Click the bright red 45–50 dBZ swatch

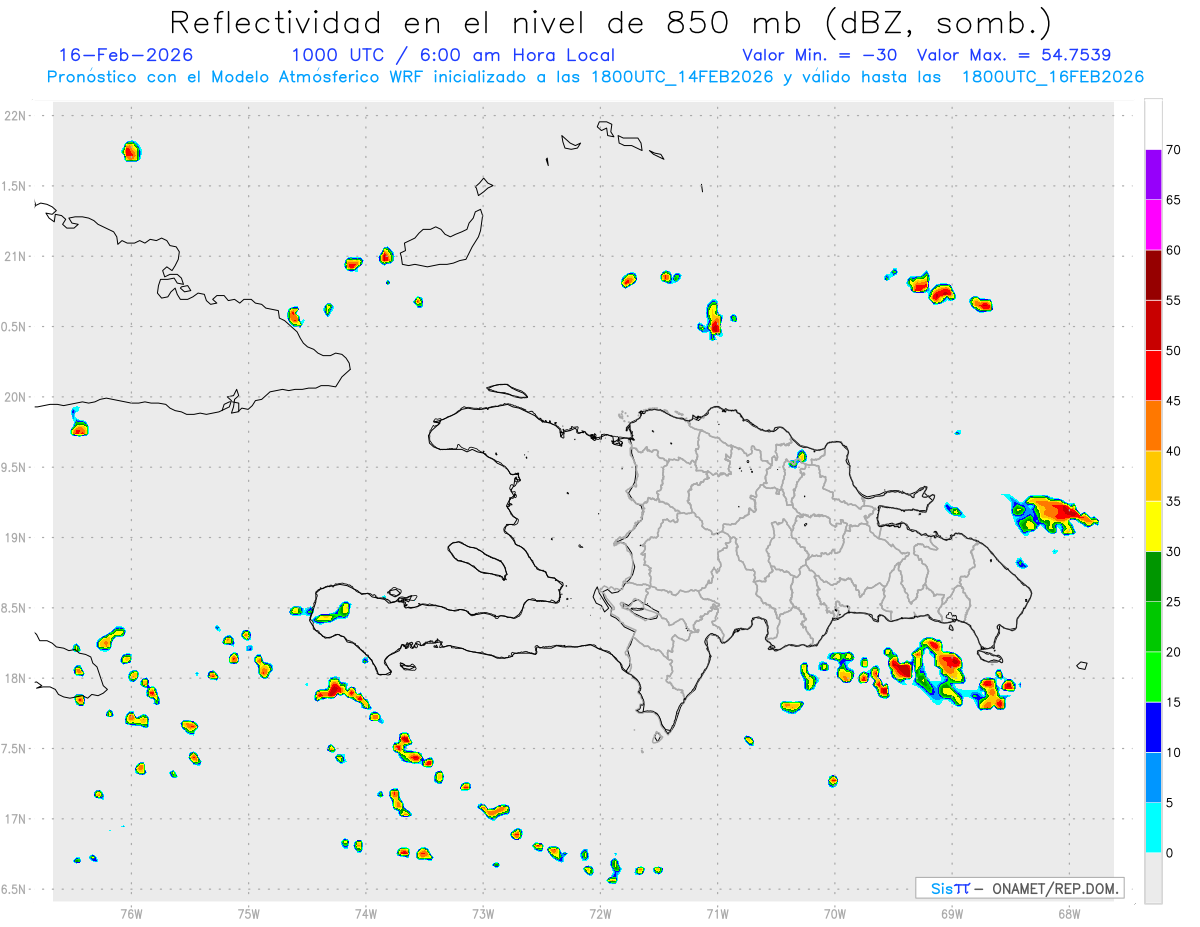pyautogui.click(x=1154, y=376)
